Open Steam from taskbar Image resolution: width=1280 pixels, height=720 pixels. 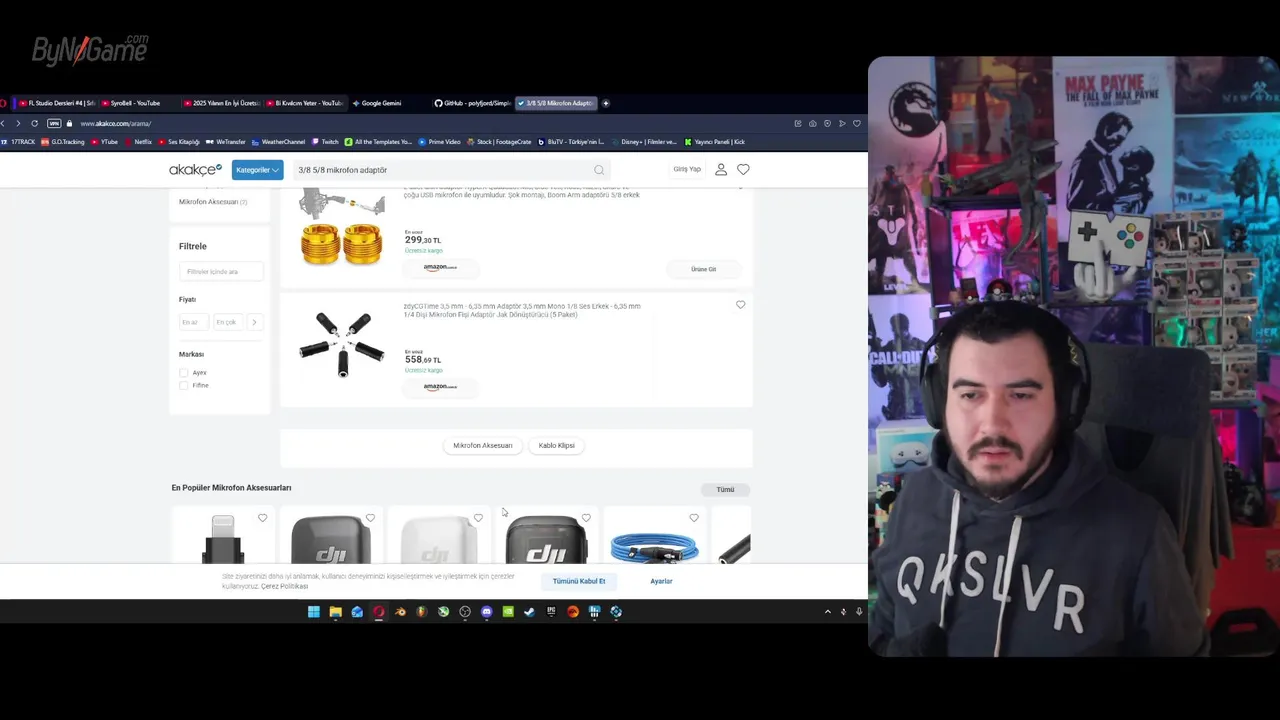[x=530, y=612]
